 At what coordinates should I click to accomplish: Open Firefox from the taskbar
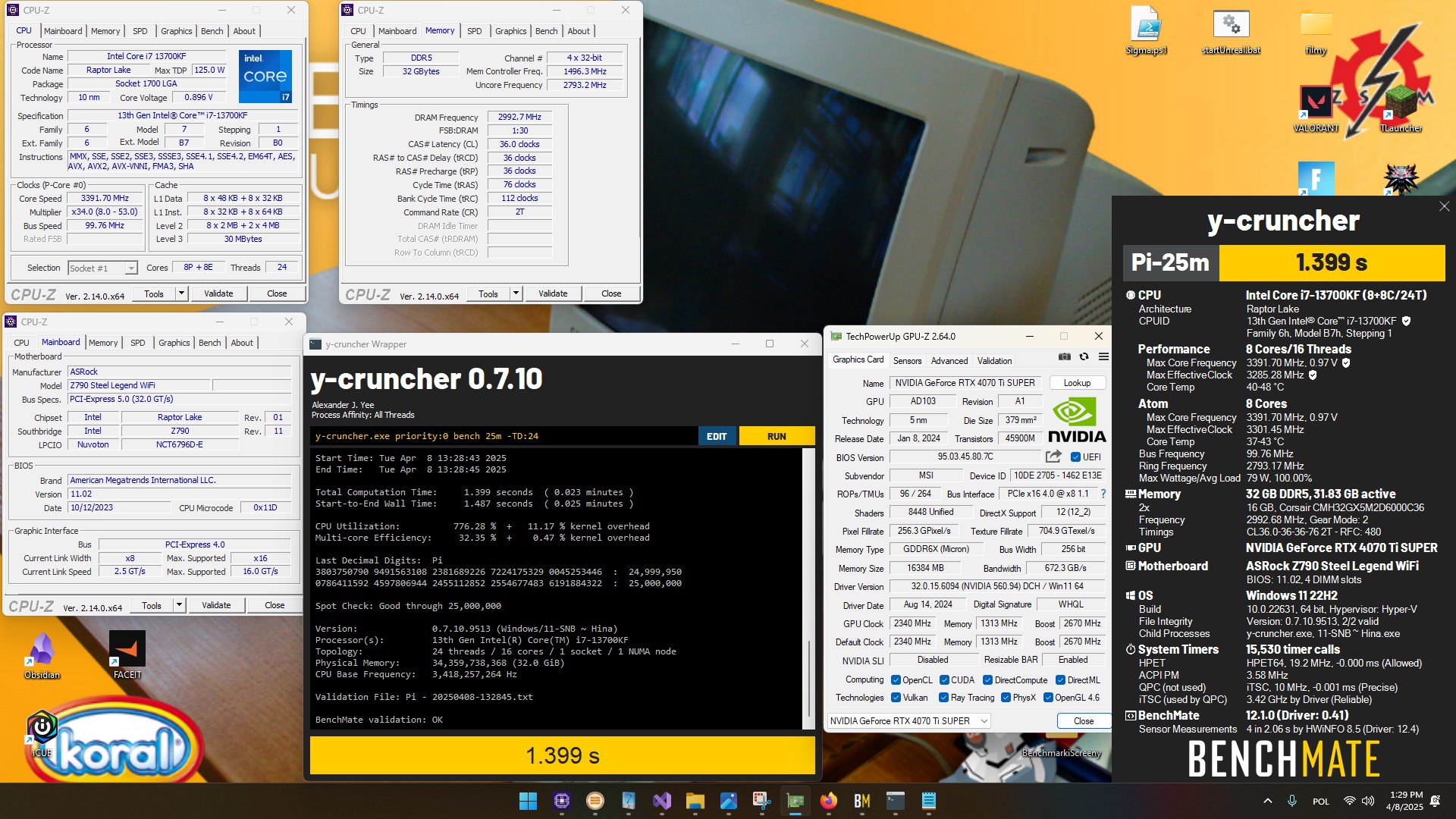point(828,801)
